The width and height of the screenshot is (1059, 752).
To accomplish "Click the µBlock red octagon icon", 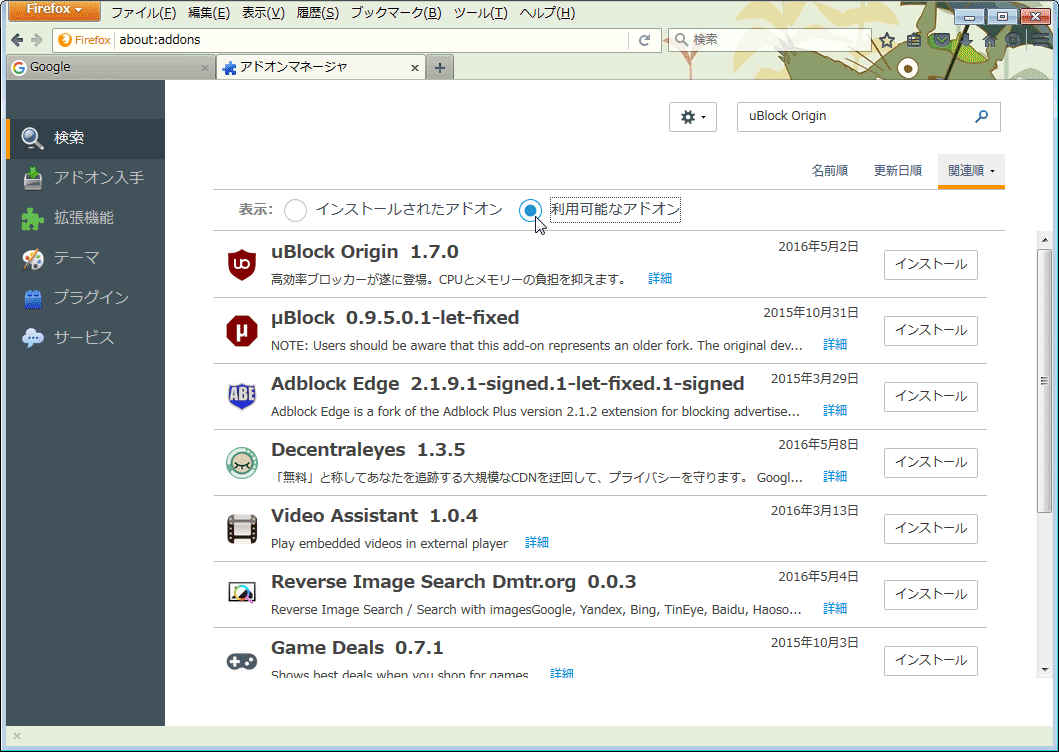I will pos(242,330).
